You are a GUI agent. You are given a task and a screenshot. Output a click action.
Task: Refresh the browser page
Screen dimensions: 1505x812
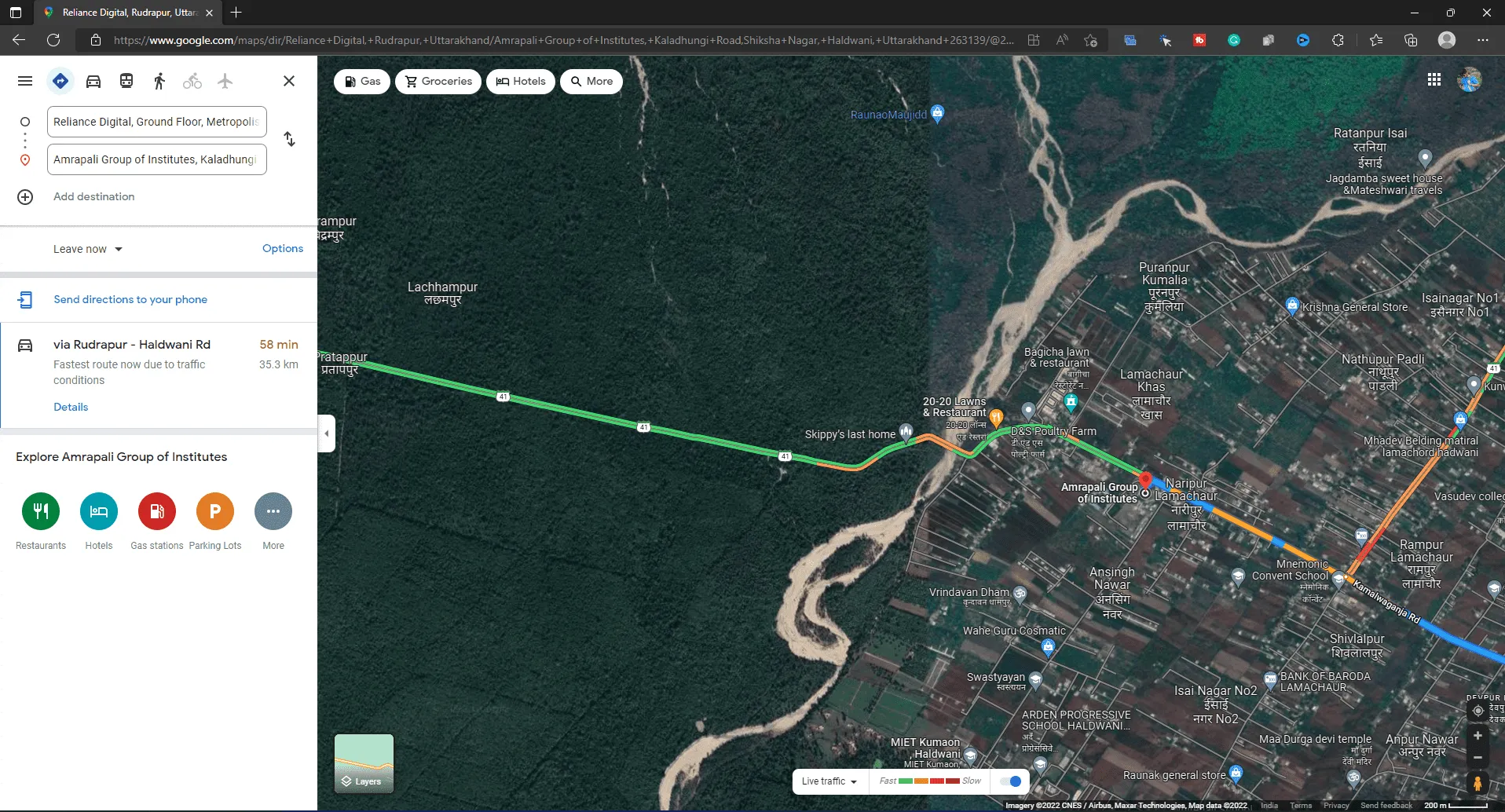click(x=53, y=40)
